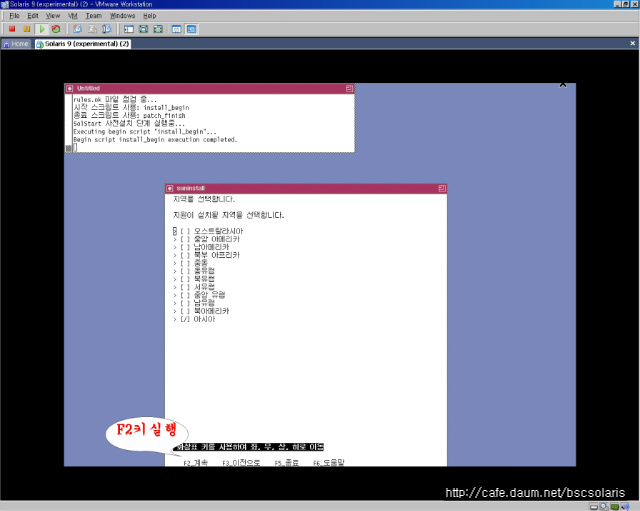
Task: Click the green Power On play icon
Action: [x=42, y=29]
